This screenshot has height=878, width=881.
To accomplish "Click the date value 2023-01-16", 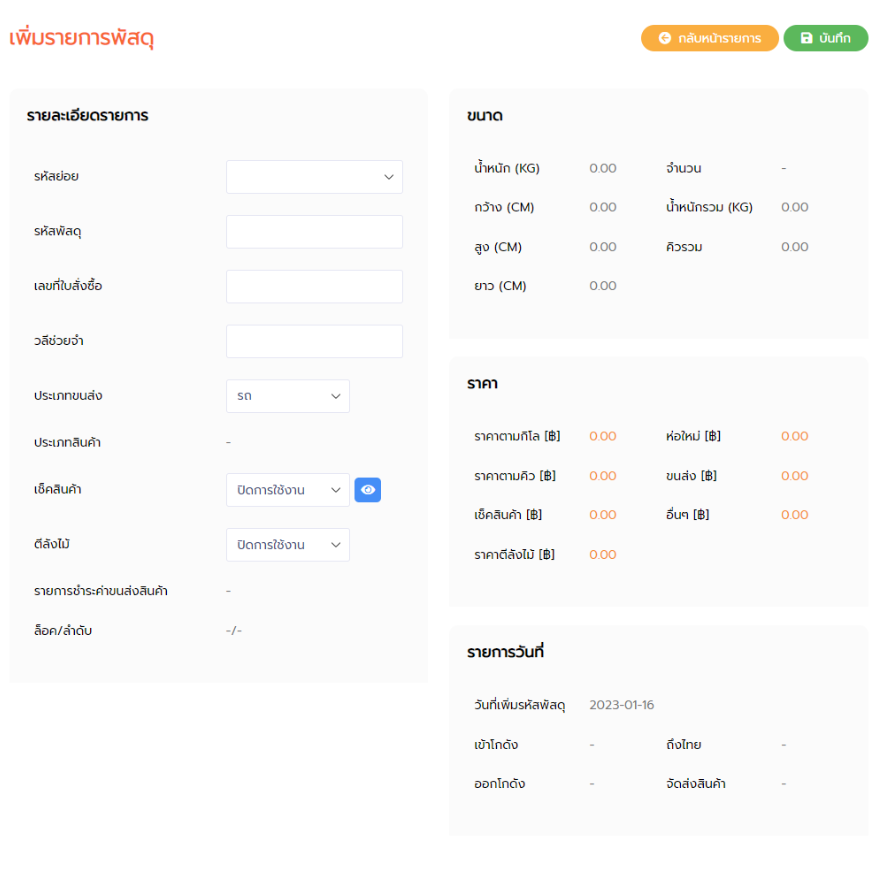I will point(621,705).
